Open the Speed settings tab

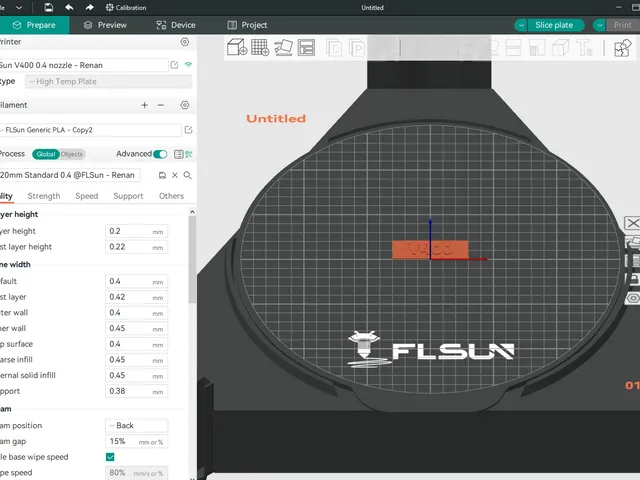point(87,196)
